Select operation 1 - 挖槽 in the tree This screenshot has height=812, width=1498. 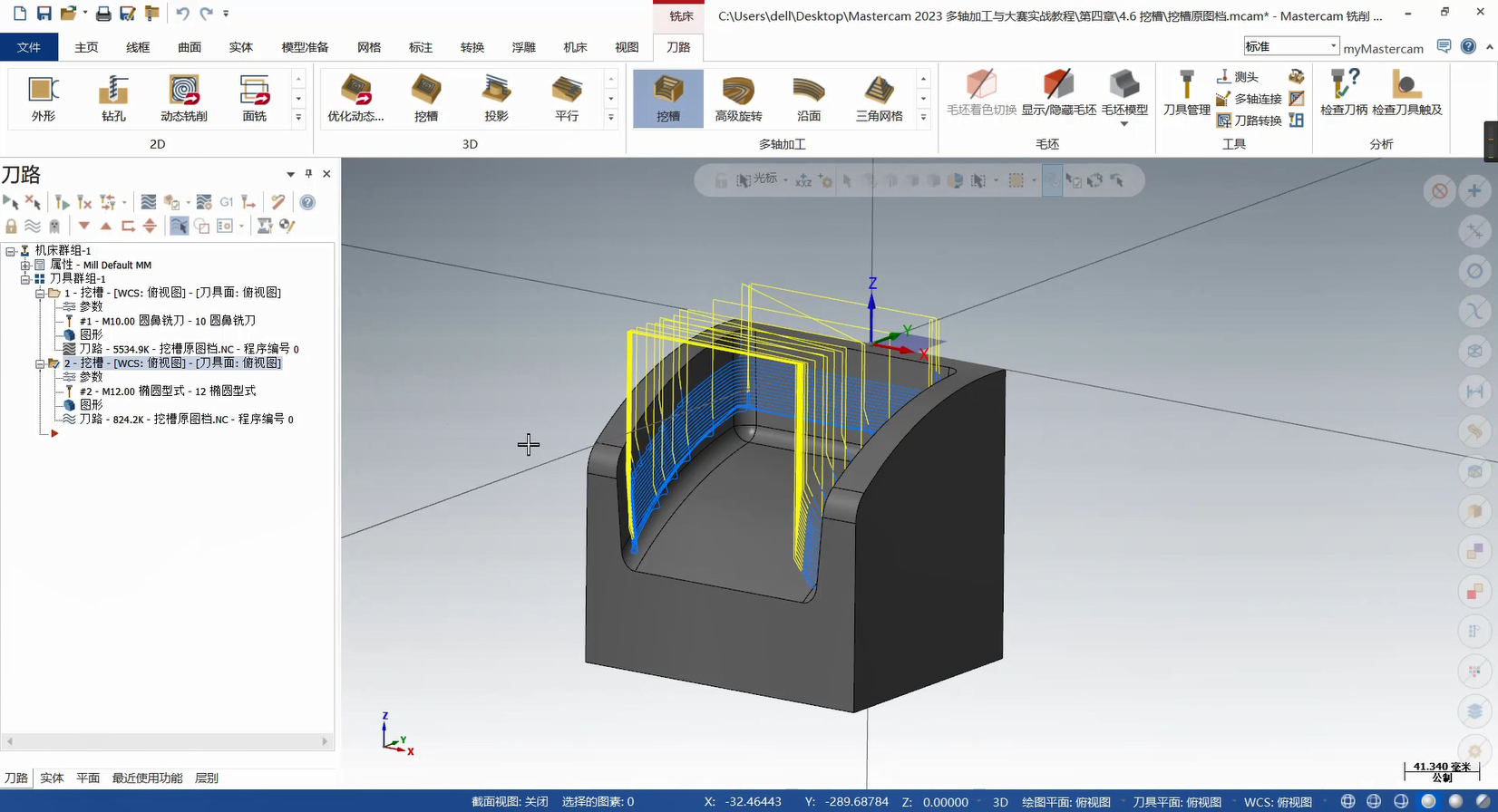pyautogui.click(x=172, y=293)
